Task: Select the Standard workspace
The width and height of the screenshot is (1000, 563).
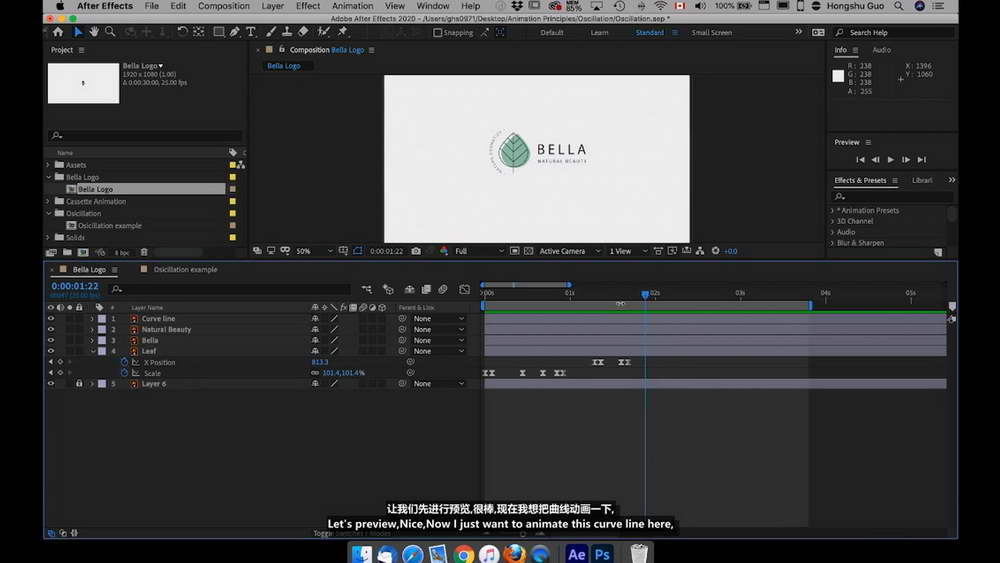Action: [649, 33]
